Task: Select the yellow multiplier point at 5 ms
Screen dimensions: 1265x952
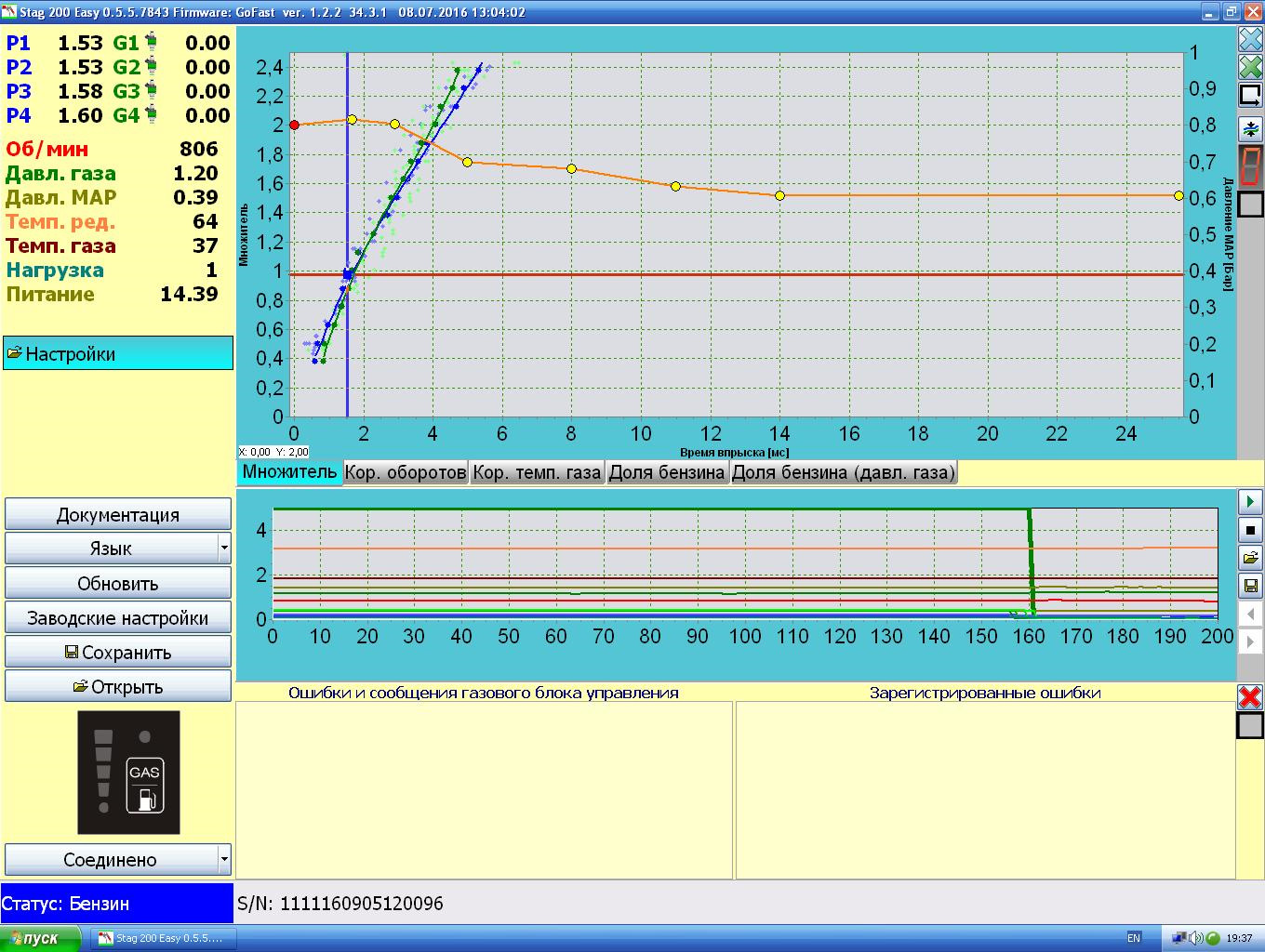Action: pyautogui.click(x=467, y=162)
